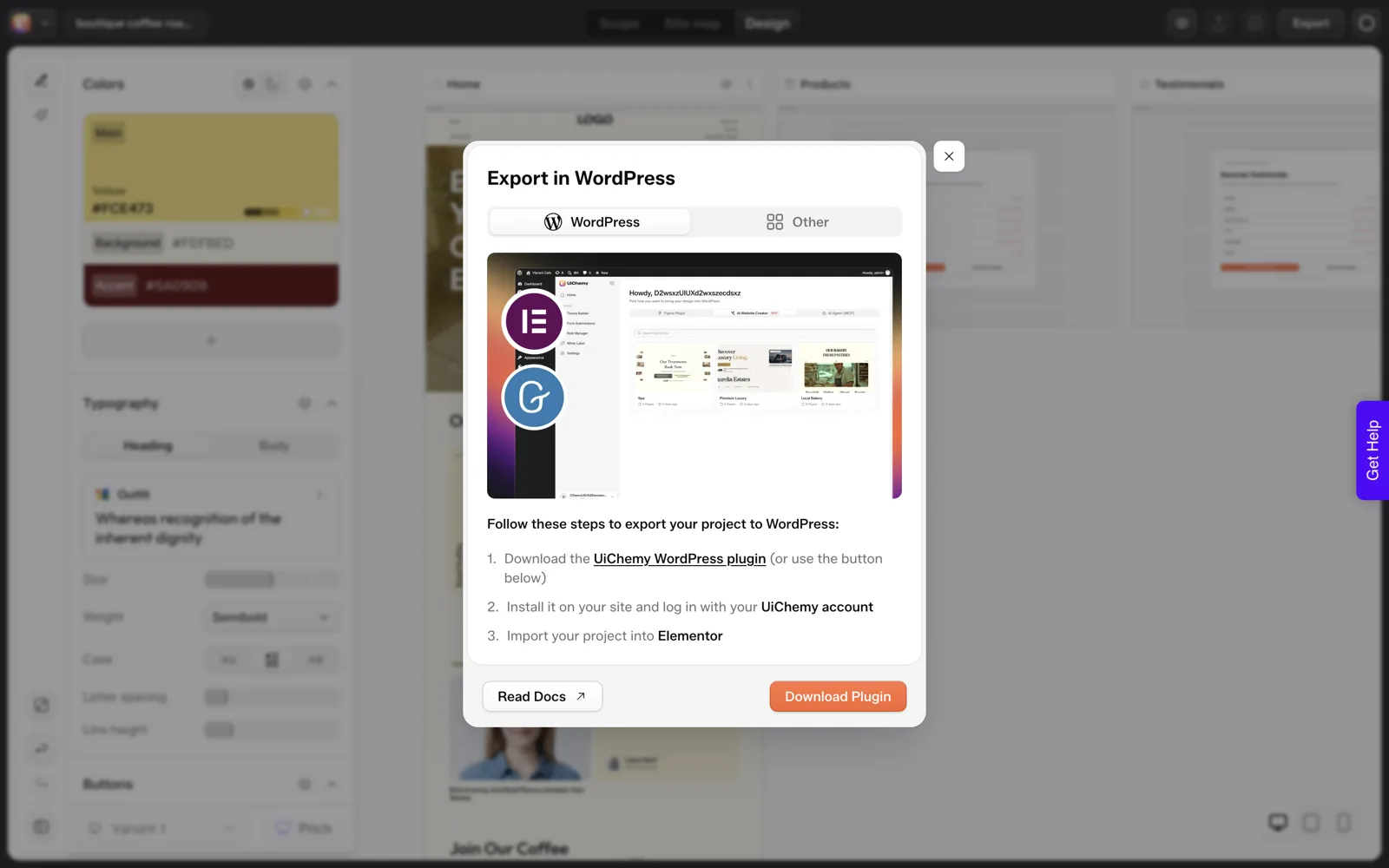Click the Download Plugin button

click(x=838, y=696)
